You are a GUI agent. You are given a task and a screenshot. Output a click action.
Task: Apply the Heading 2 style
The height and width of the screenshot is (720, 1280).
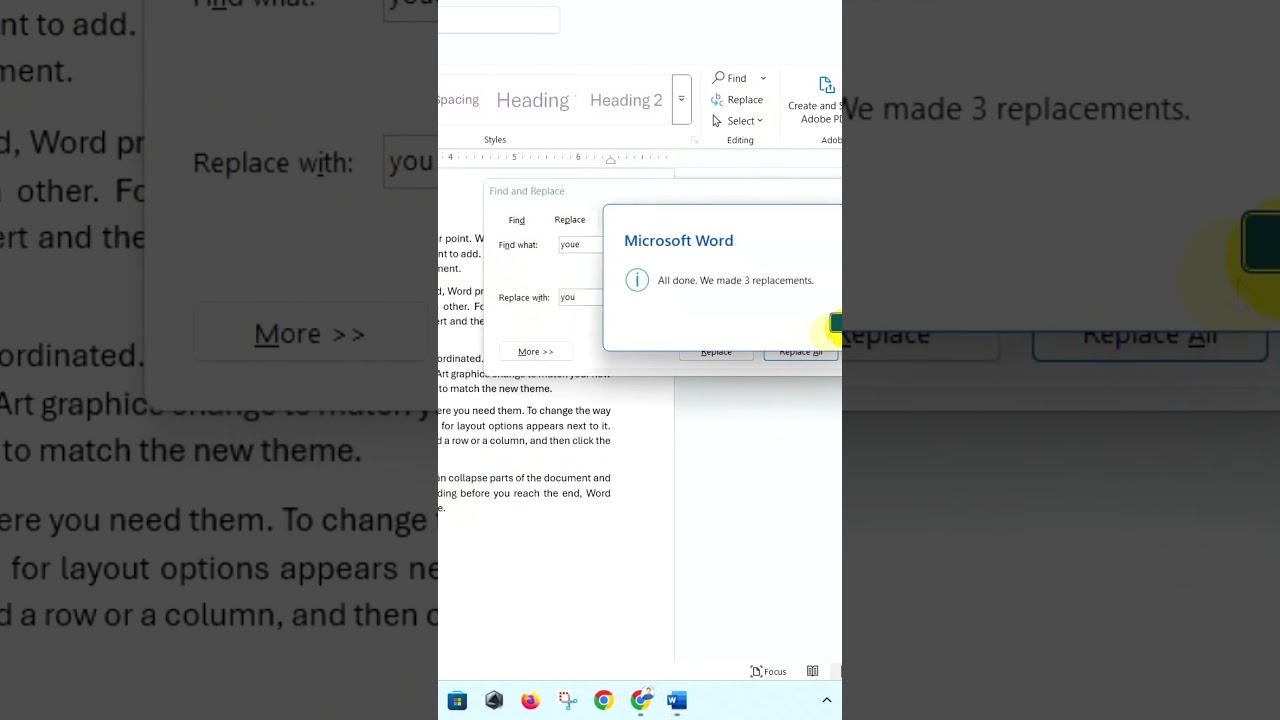(x=626, y=100)
